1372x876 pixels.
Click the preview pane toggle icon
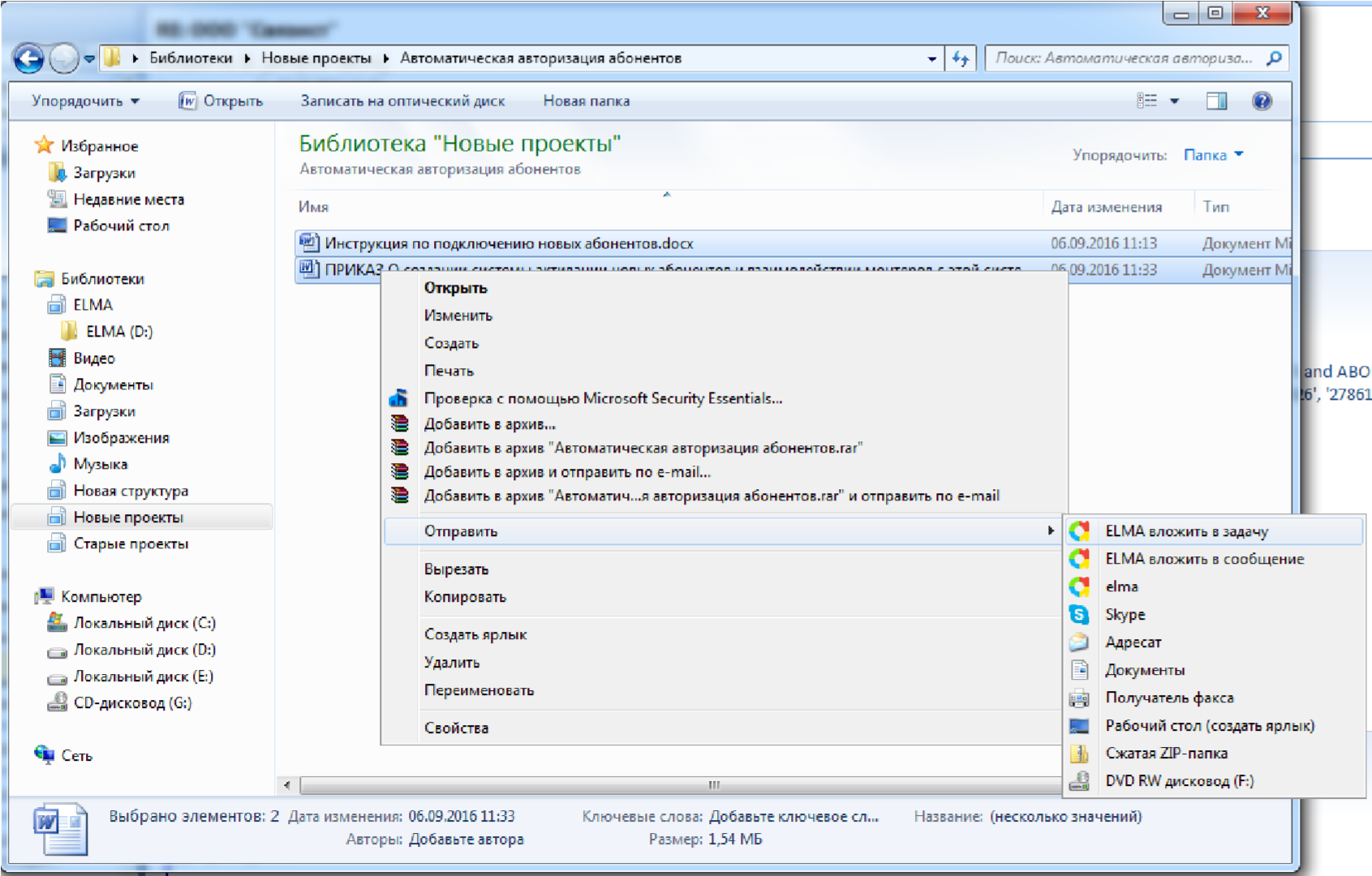pos(1216,101)
